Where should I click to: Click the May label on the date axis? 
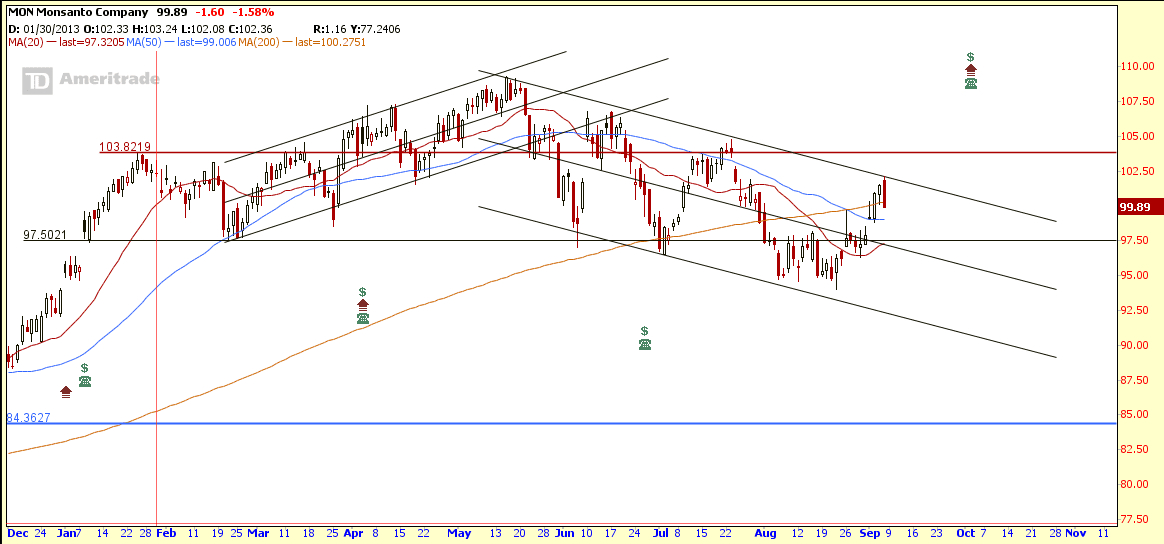(x=459, y=533)
